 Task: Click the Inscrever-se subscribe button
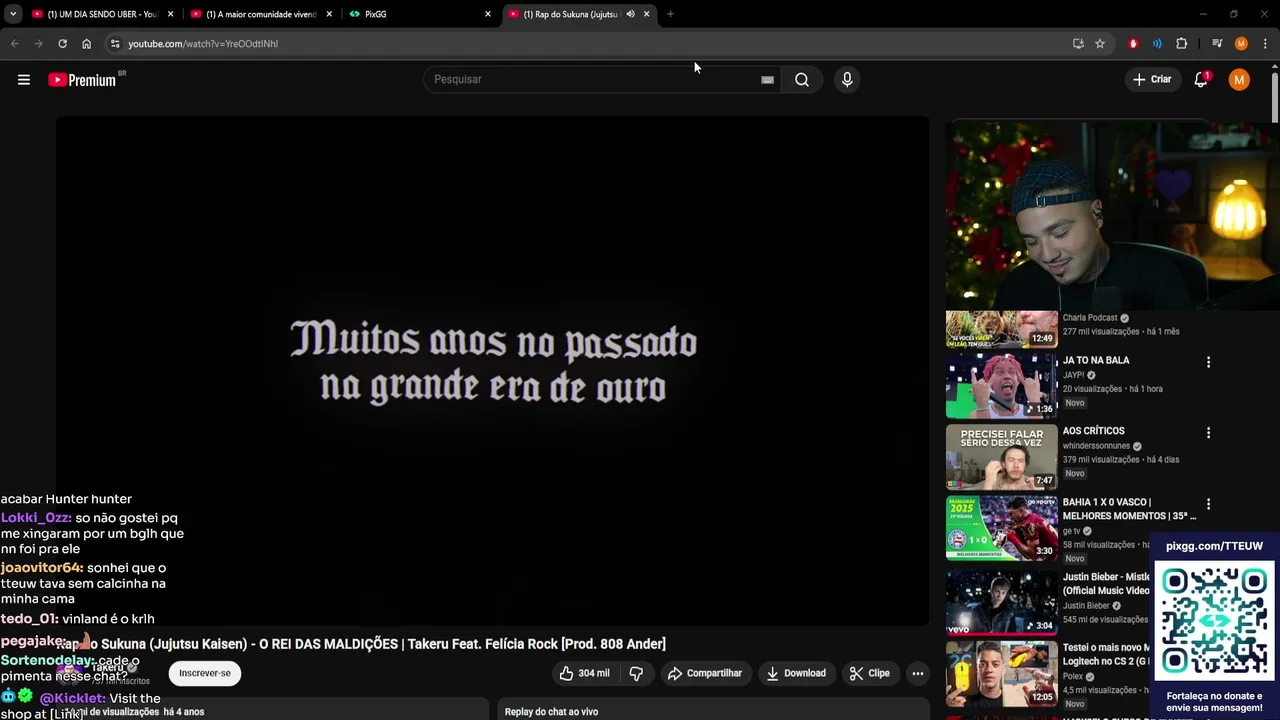[x=205, y=673]
